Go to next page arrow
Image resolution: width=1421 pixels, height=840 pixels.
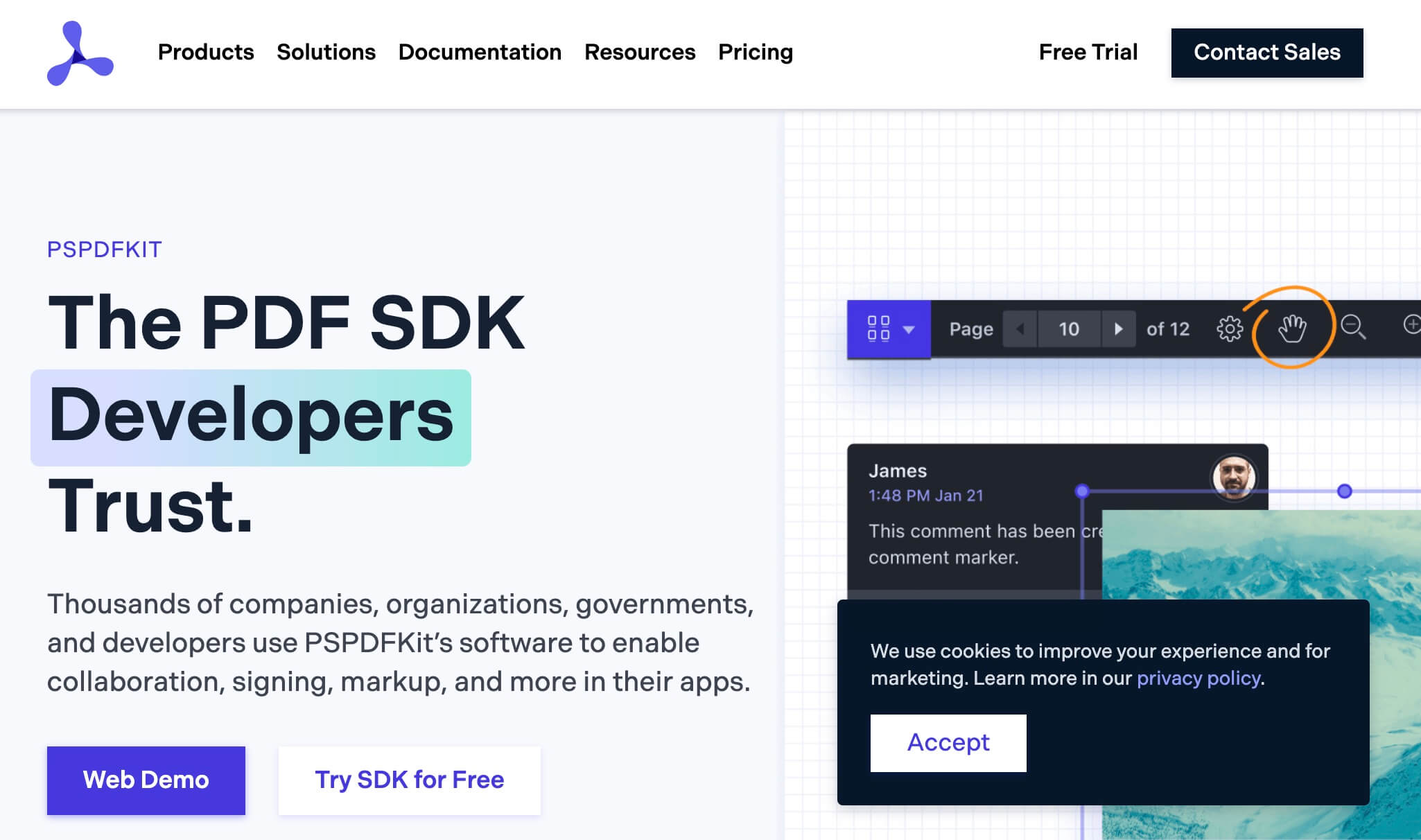[1117, 329]
